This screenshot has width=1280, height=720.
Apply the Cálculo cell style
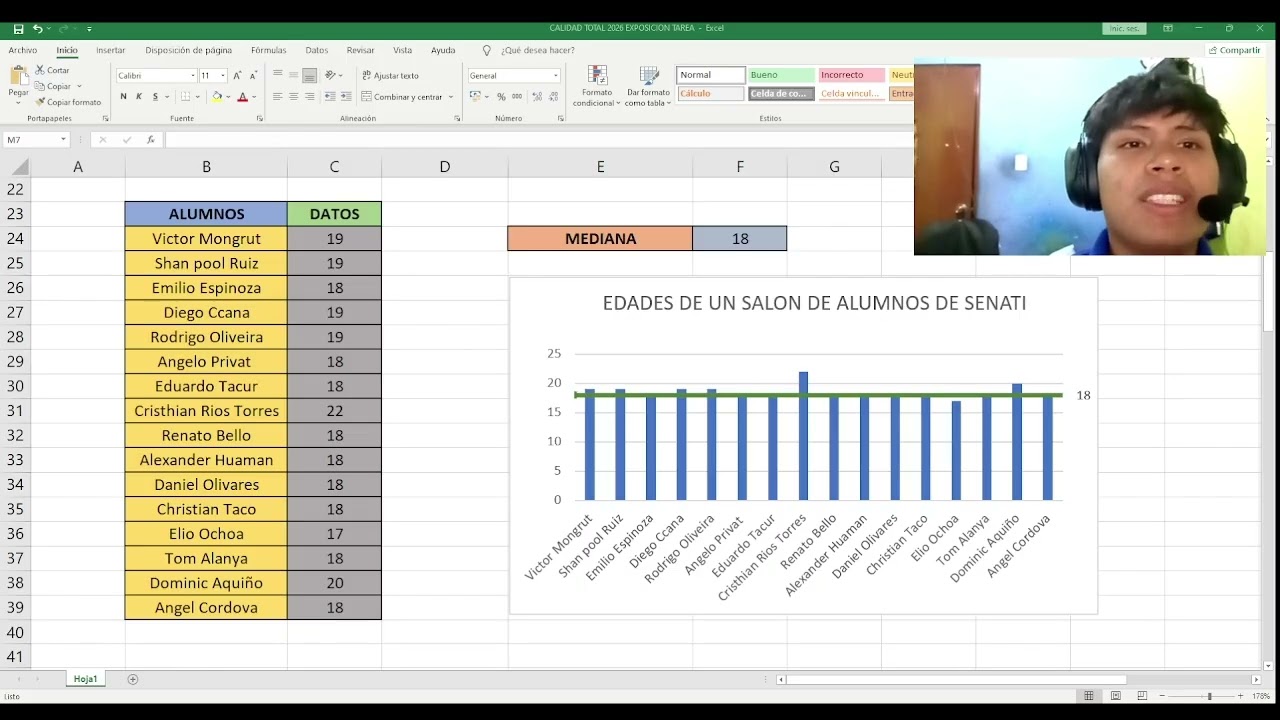711,94
